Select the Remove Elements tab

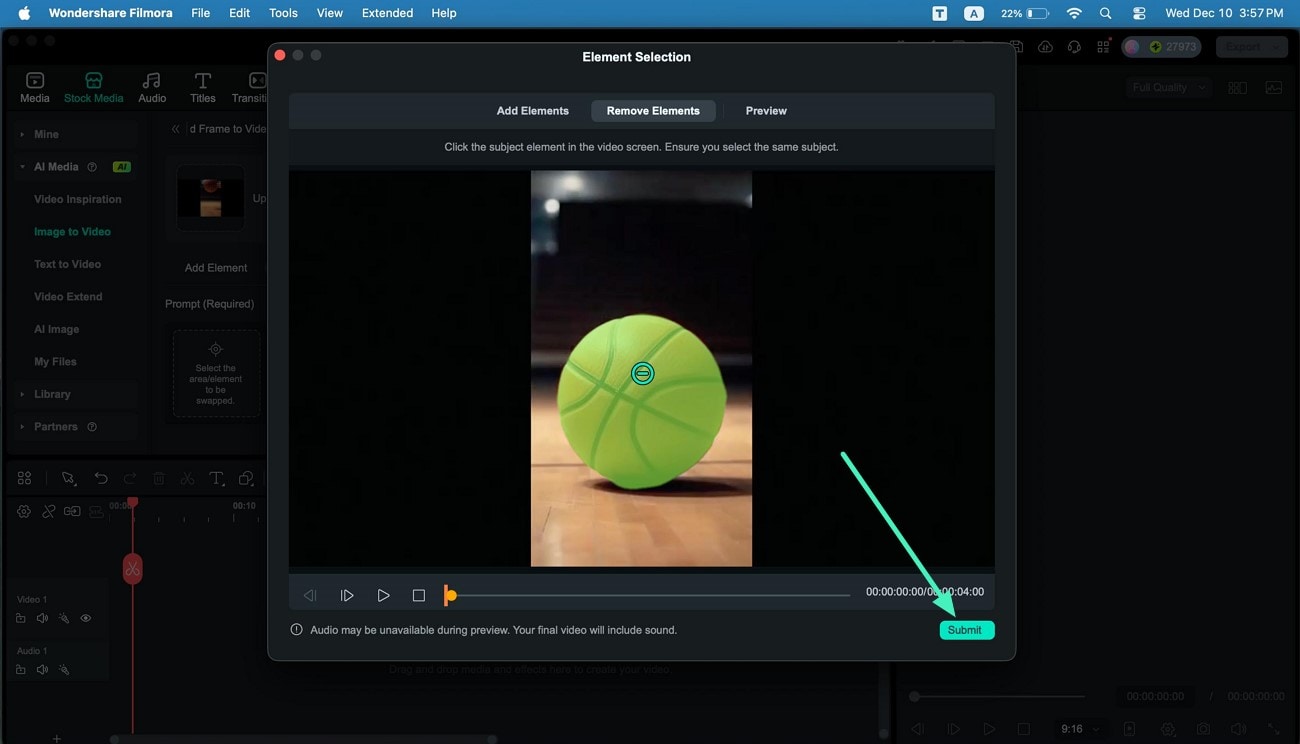point(653,111)
